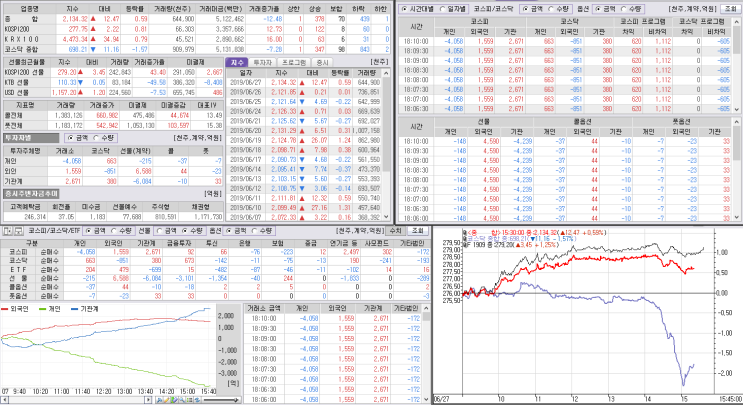
Task: Select the 일자별 radio button
Action: coord(443,9)
